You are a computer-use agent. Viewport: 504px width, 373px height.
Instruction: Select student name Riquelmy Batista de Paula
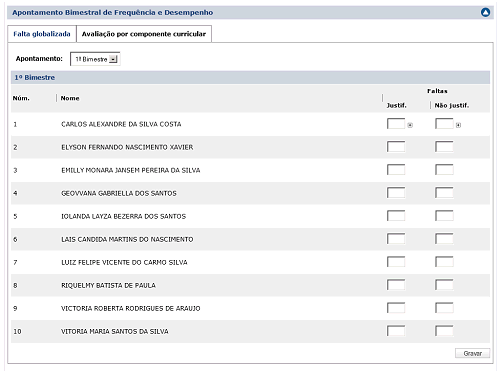point(108,285)
